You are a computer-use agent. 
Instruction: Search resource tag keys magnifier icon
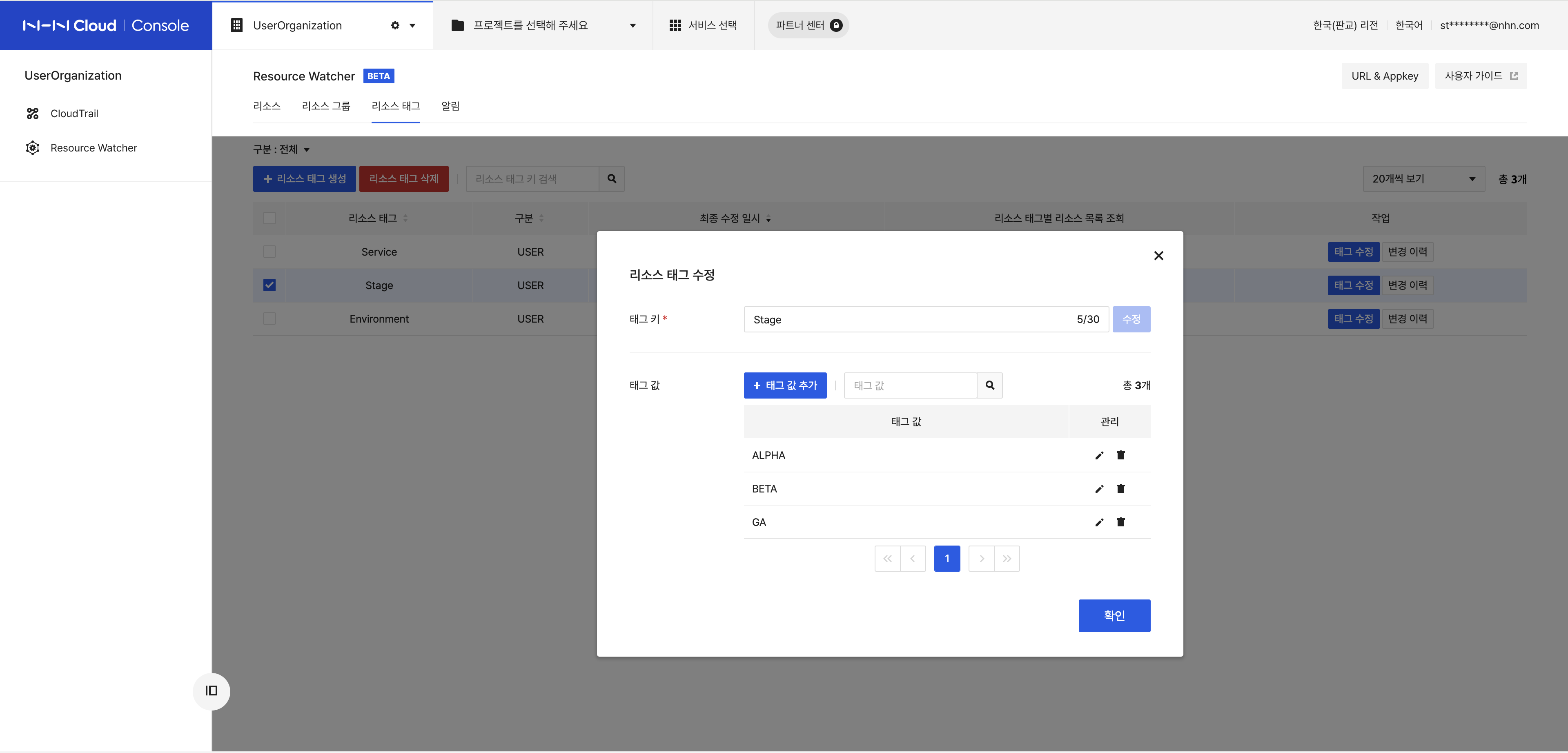612,179
